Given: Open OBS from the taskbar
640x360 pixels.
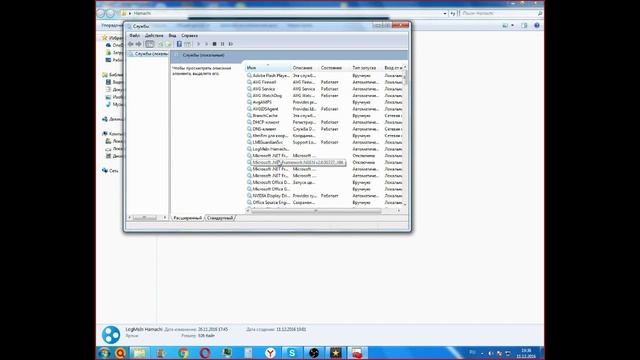Looking at the screenshot, I should click(x=313, y=353).
